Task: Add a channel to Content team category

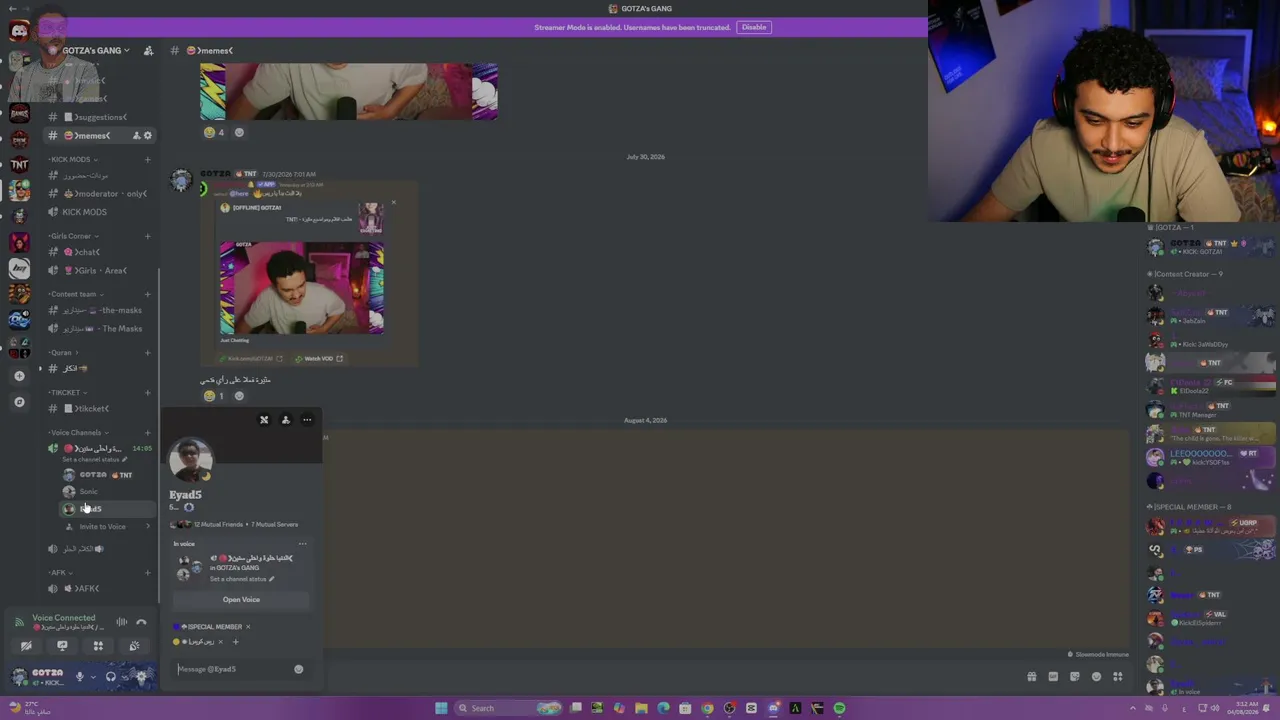Action: [147, 294]
